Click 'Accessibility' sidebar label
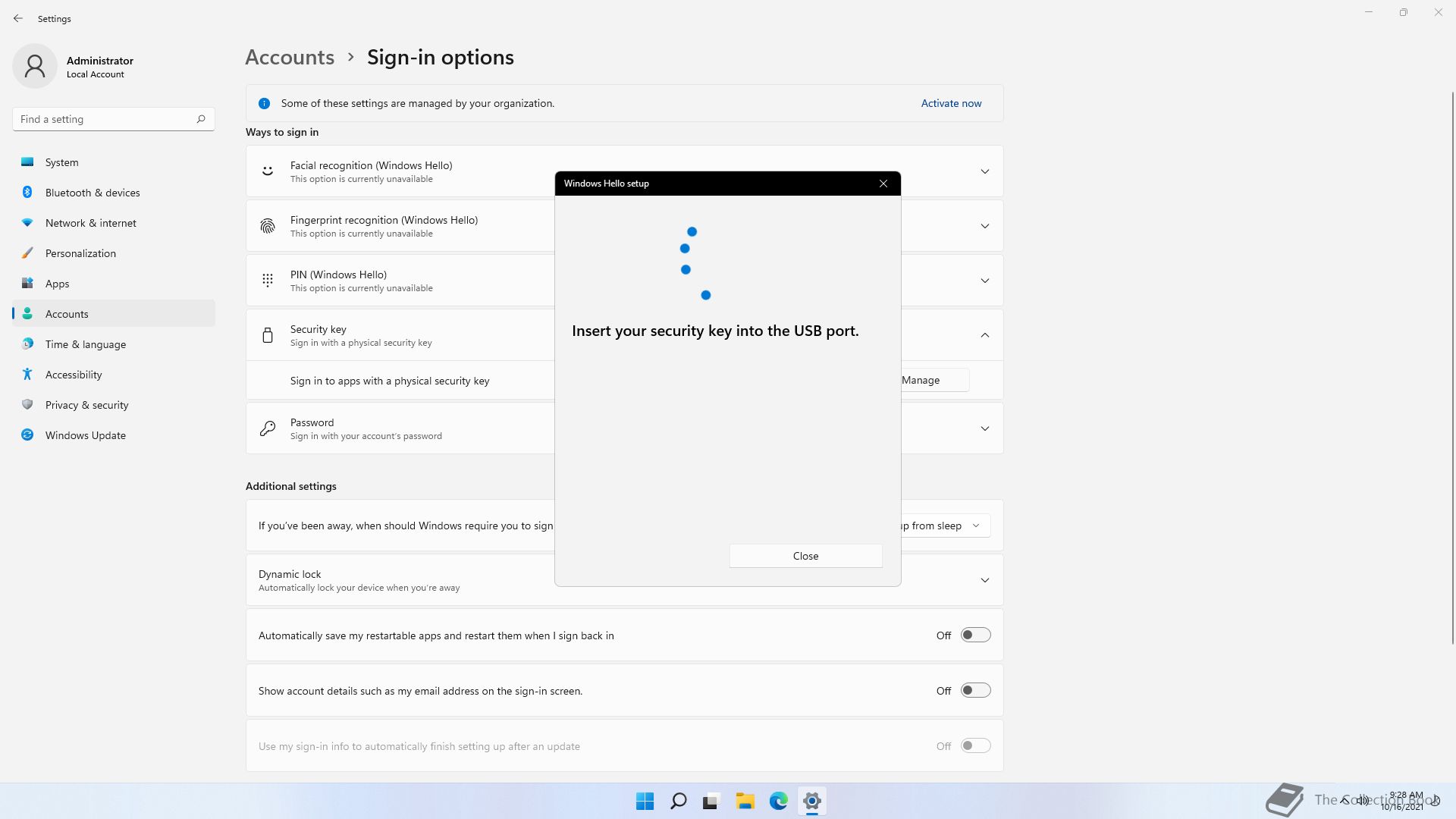Screen dimensions: 1456x819 74,375
